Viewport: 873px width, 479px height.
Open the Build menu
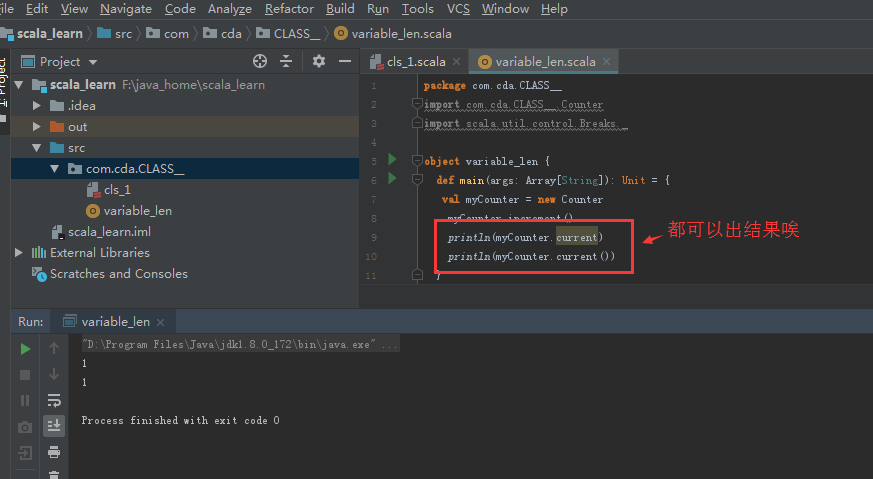(x=340, y=9)
